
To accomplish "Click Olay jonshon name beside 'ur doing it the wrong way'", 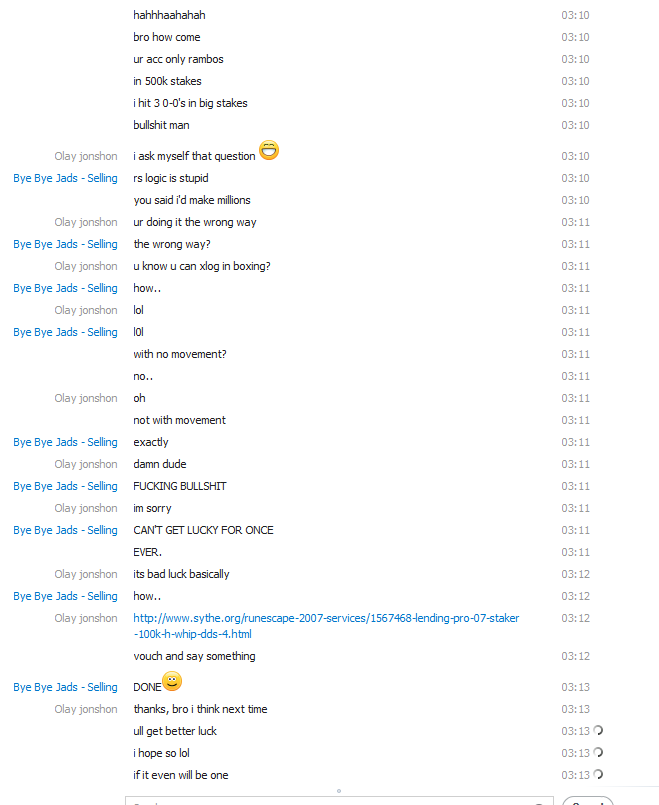I will pos(86,222).
